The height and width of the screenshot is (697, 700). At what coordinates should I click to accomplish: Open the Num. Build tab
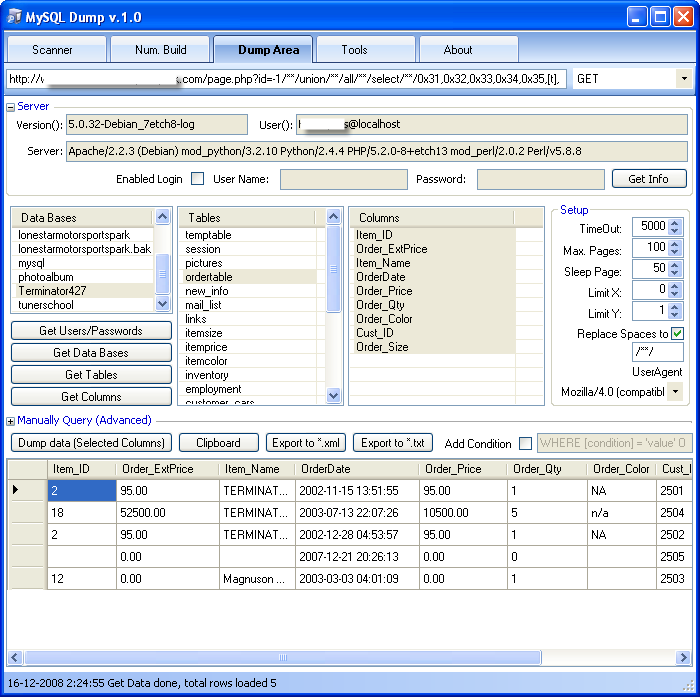click(x=160, y=50)
